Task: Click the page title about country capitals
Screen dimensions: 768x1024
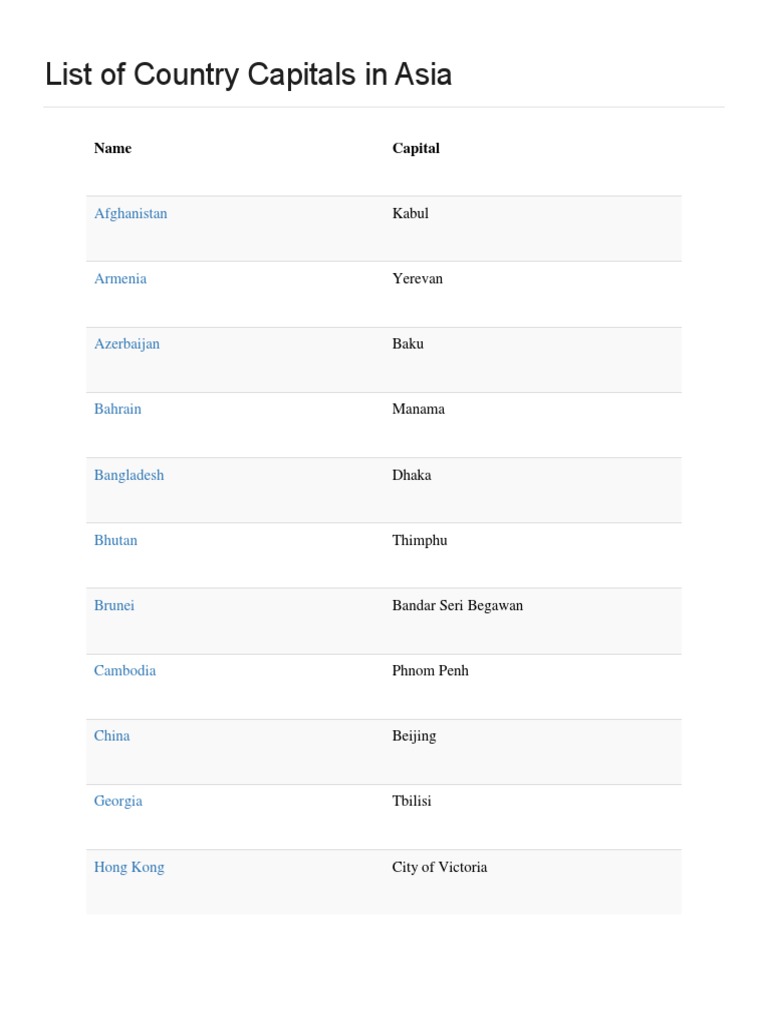Action: tap(248, 74)
